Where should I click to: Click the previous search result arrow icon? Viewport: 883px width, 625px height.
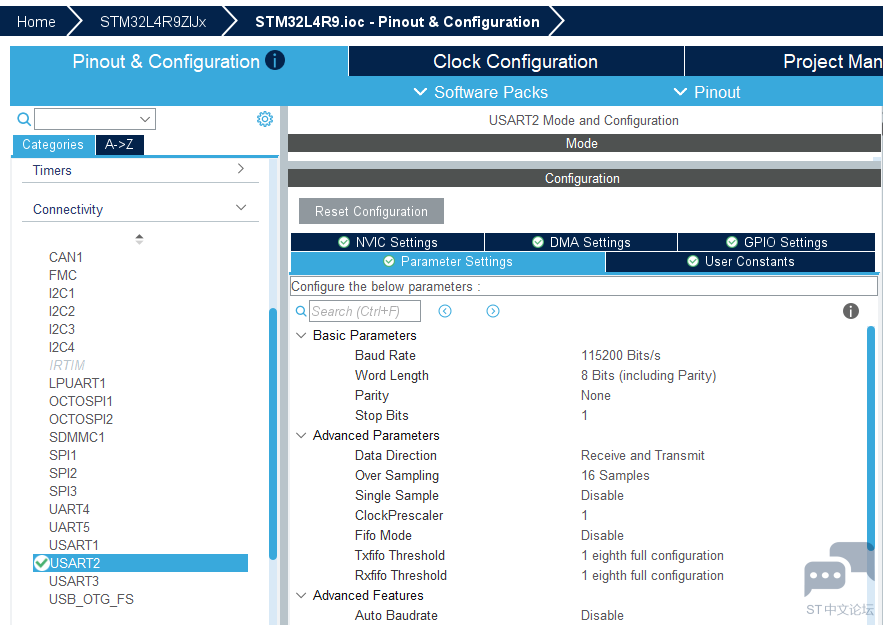445,311
